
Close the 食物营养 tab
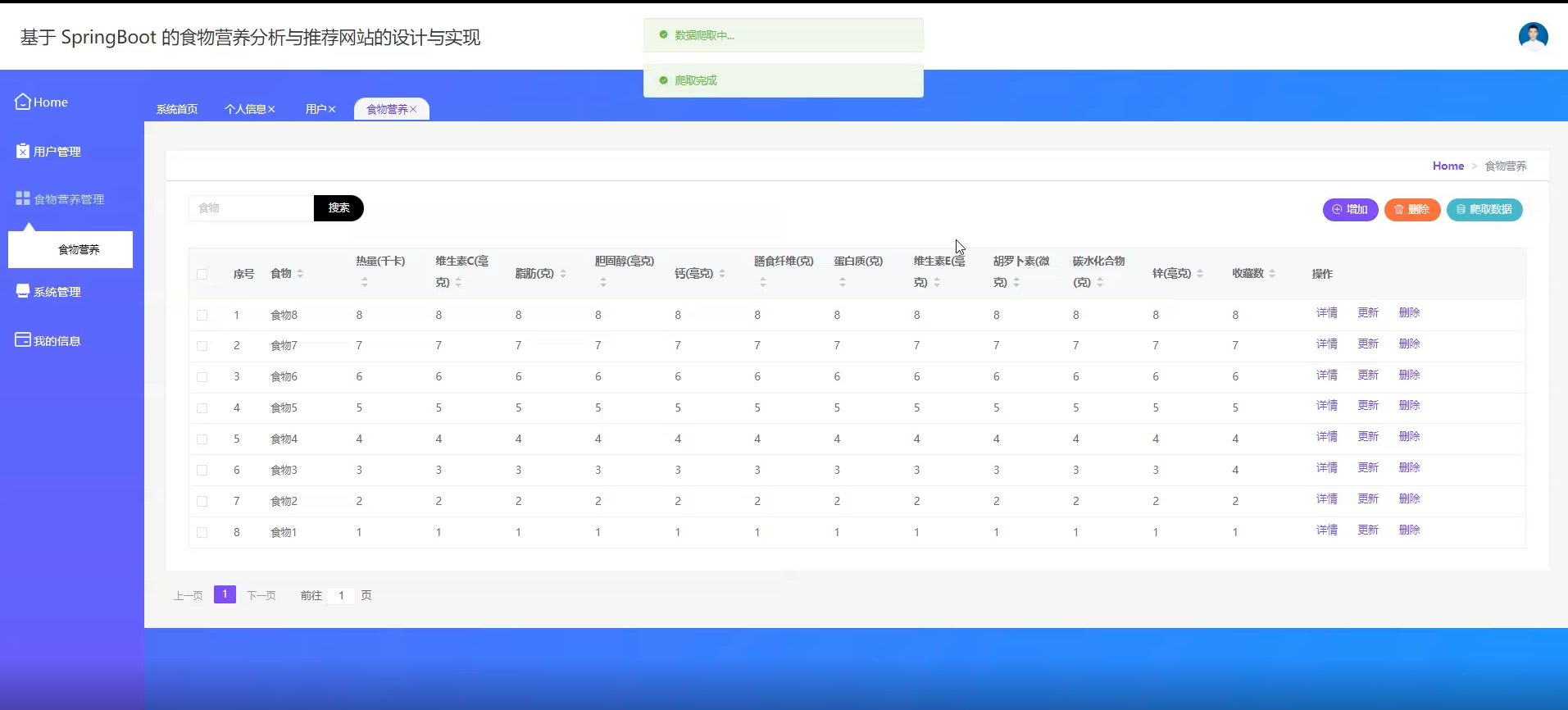coord(413,109)
